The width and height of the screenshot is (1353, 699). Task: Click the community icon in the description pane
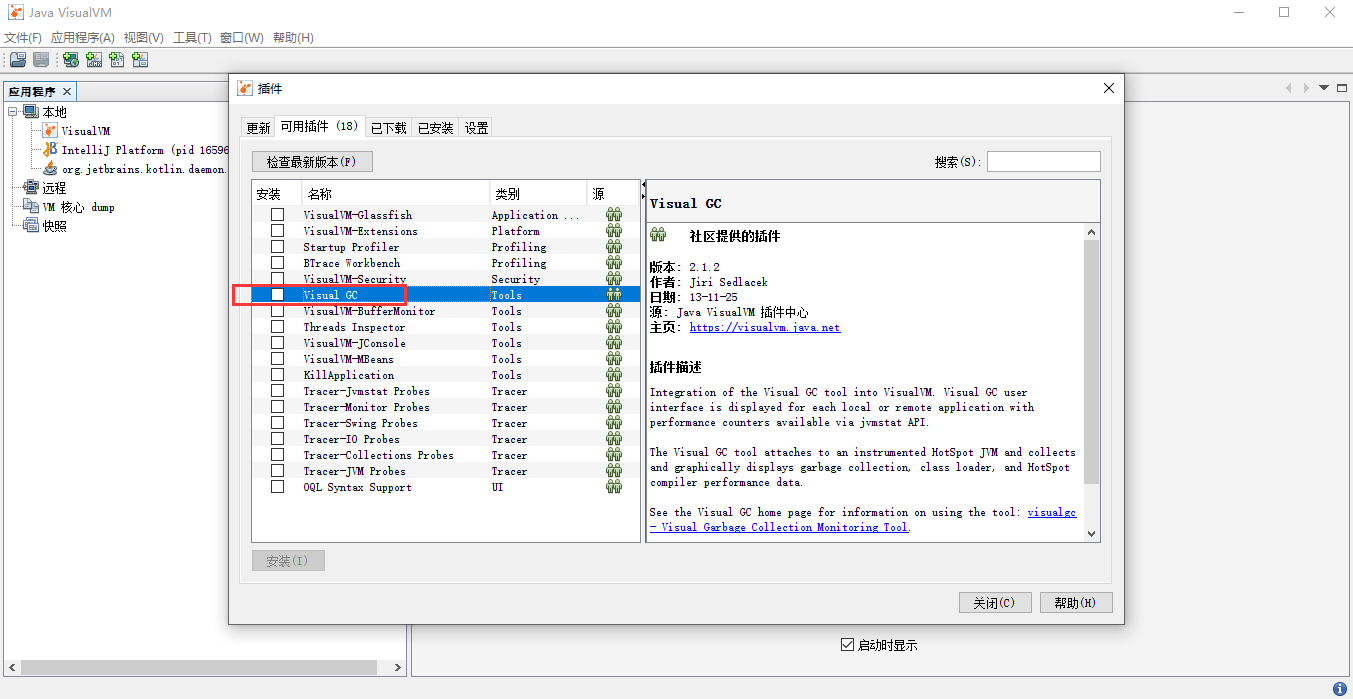click(x=658, y=236)
